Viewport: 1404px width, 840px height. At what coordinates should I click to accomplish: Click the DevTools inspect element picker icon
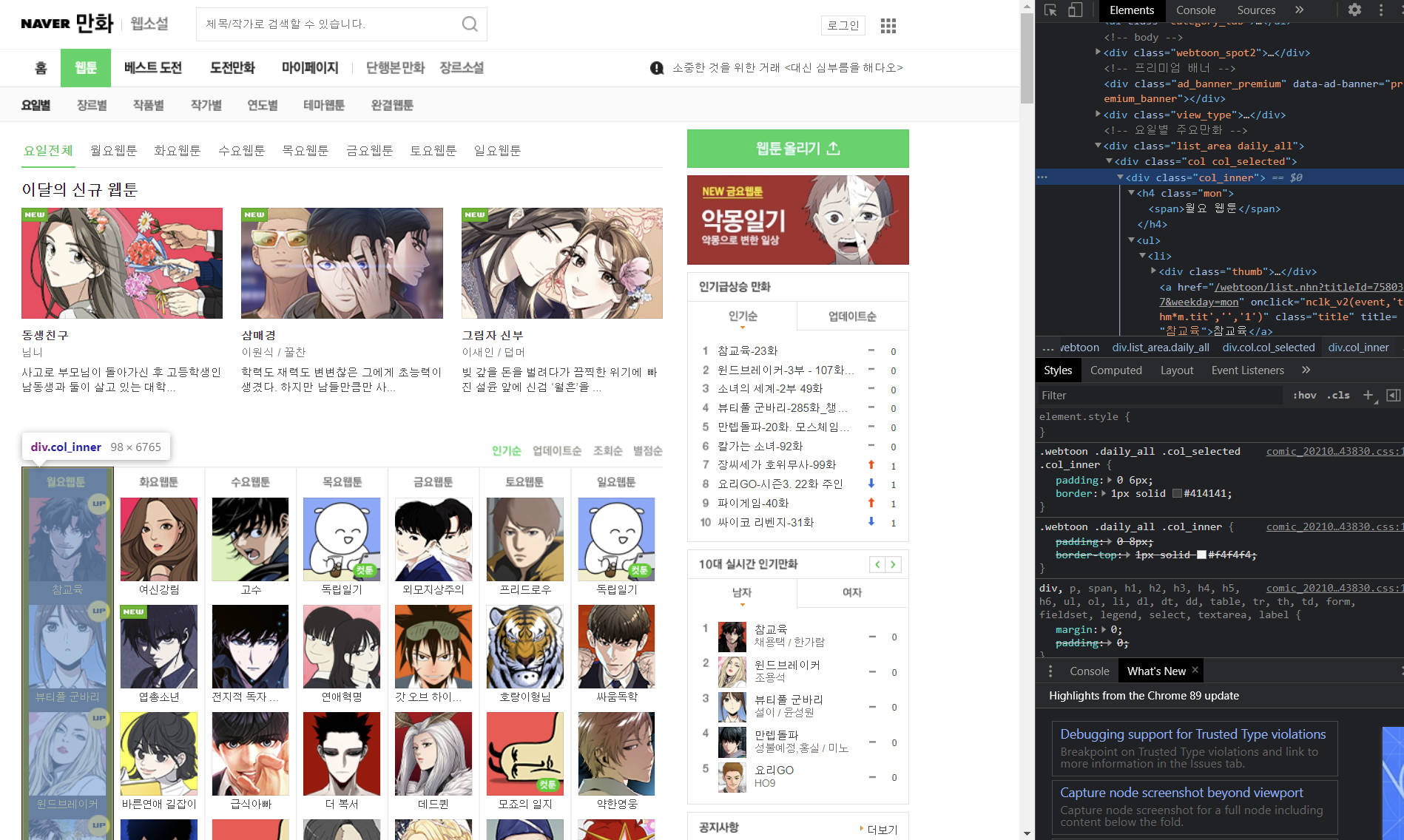coord(1050,10)
